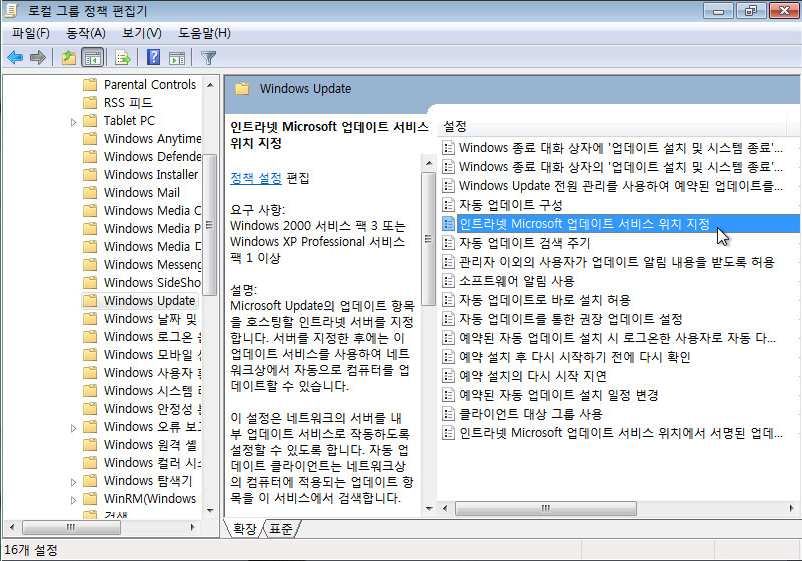Viewport: 802px width, 561px height.
Task: Click the 설정 column header
Action: coord(455,126)
